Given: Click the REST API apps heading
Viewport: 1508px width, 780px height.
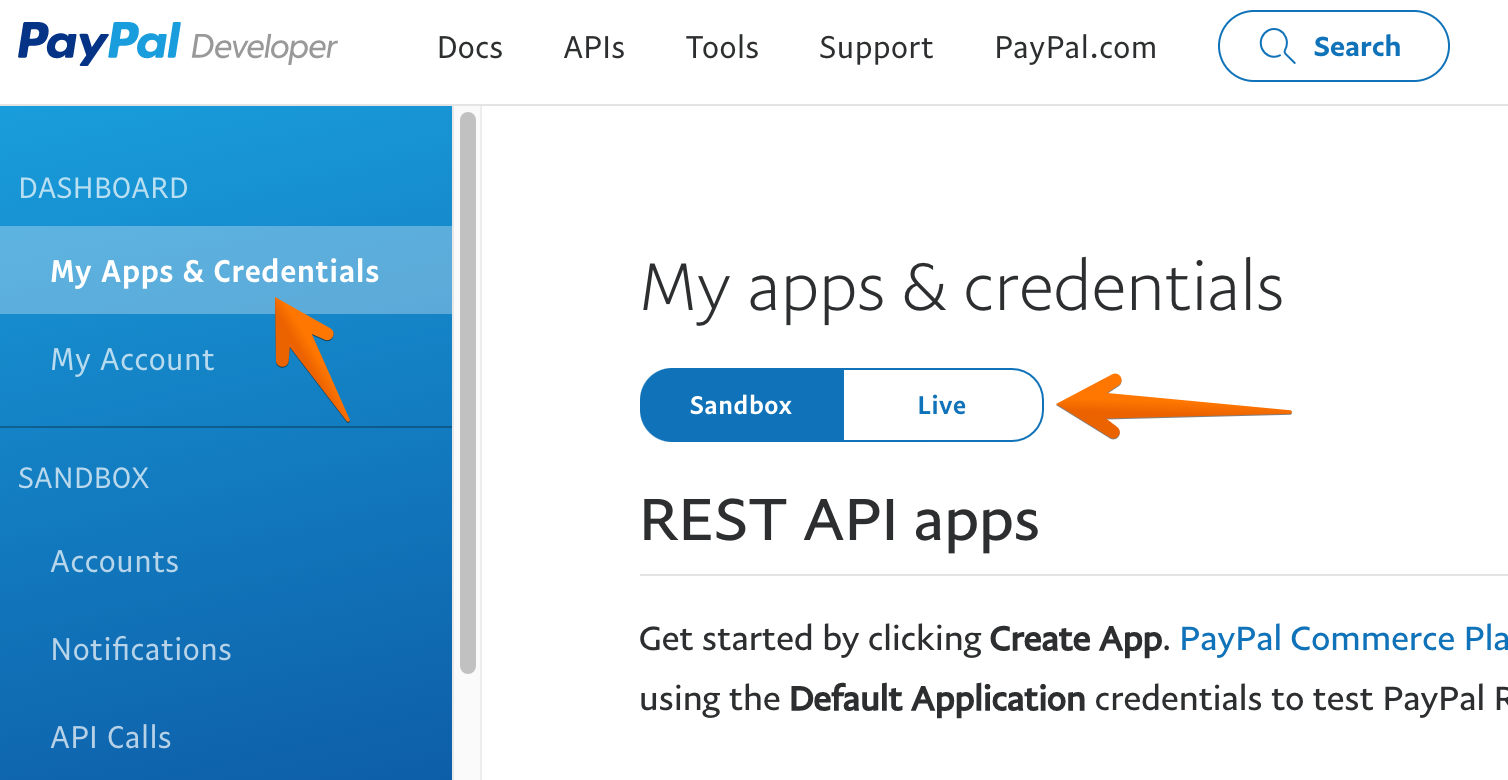Looking at the screenshot, I should pos(839,520).
